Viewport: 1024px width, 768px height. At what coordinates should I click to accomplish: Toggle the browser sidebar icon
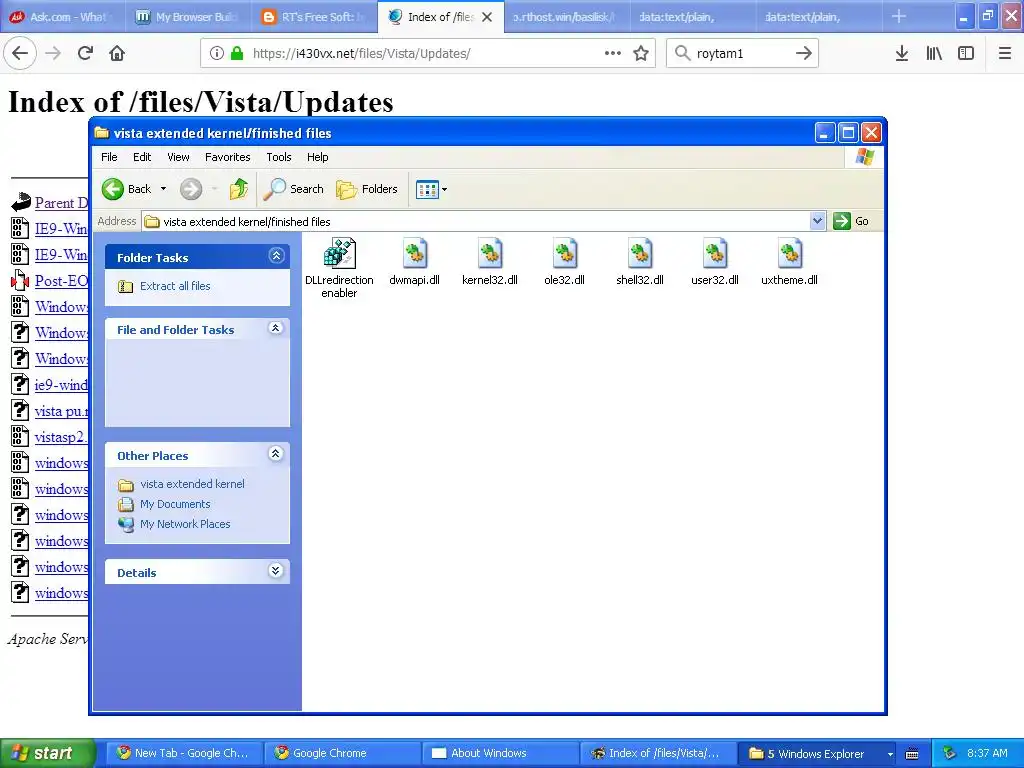966,54
